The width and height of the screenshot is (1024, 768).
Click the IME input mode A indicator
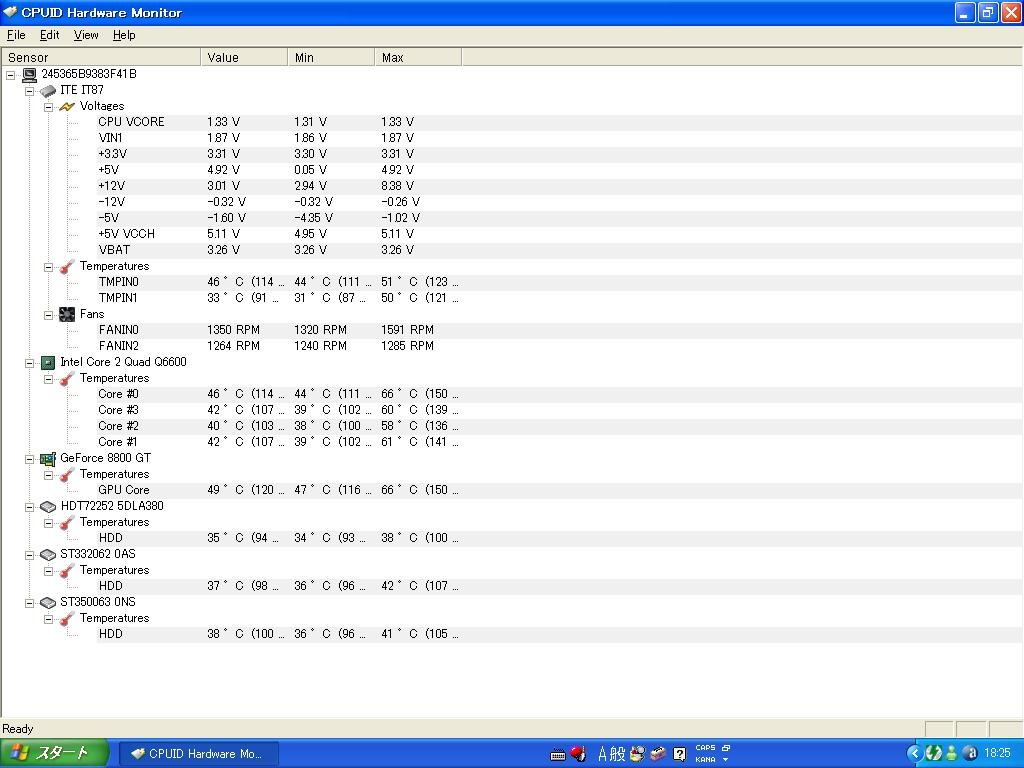(602, 754)
